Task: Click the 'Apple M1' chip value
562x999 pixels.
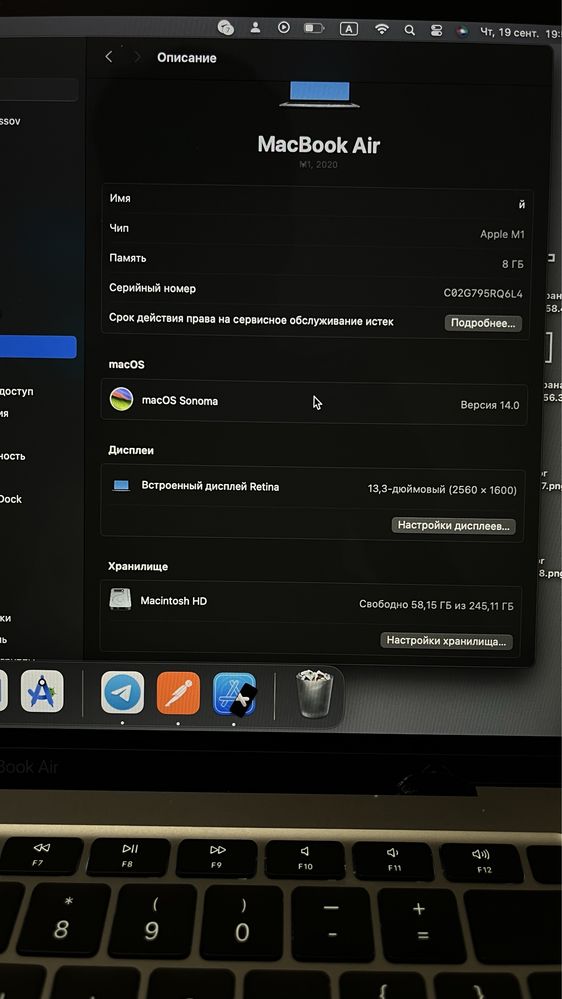Action: pos(502,234)
